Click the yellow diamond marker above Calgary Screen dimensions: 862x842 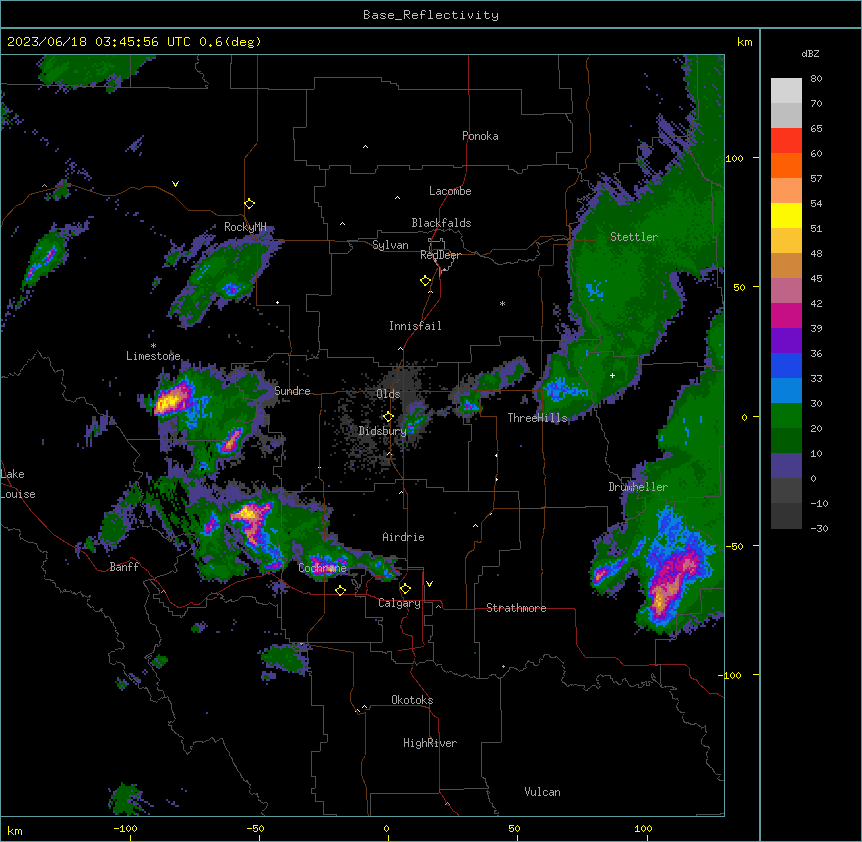coord(405,589)
